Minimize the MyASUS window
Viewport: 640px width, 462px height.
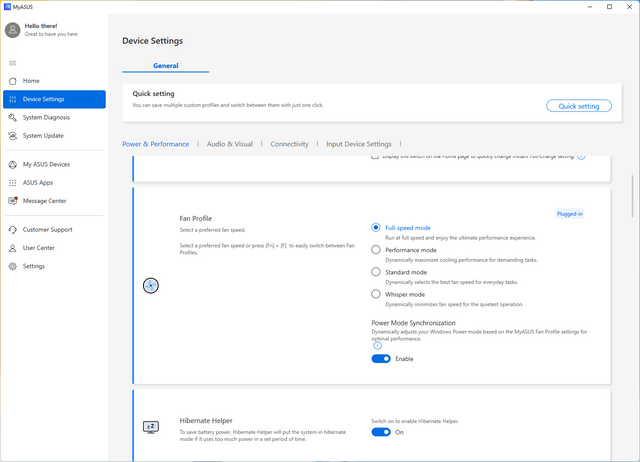pyautogui.click(x=590, y=7)
